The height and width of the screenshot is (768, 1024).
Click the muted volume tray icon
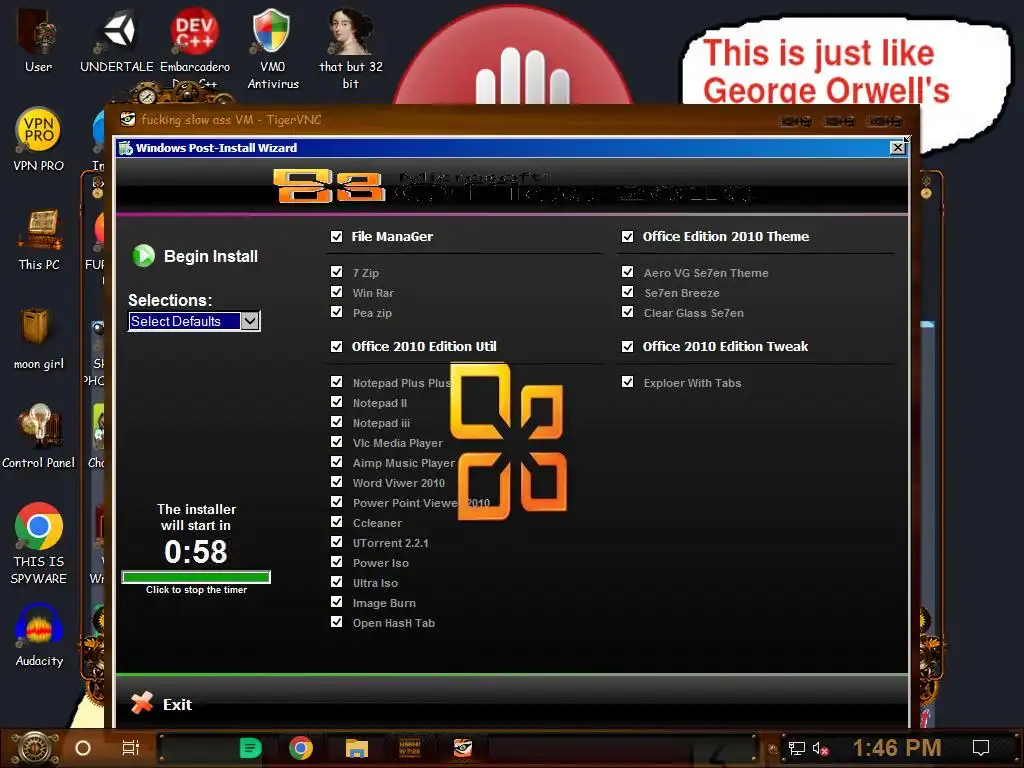[x=820, y=748]
